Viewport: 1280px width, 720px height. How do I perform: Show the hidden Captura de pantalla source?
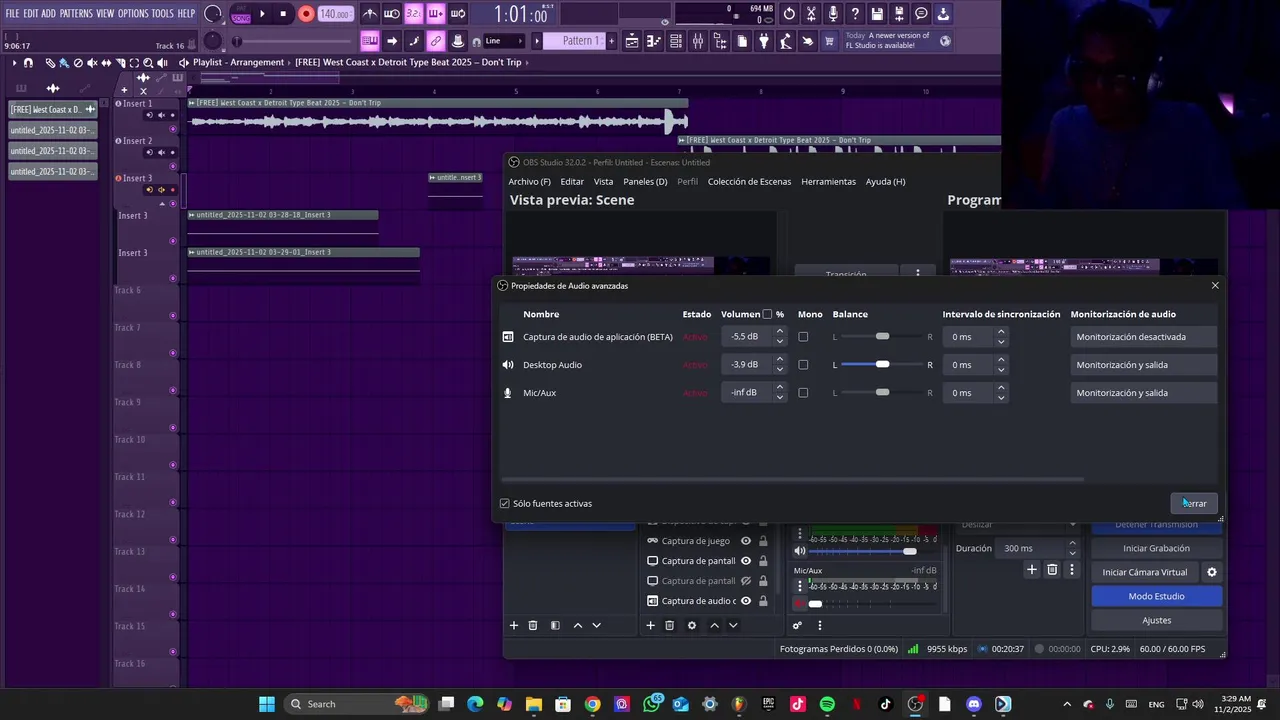[x=745, y=581]
